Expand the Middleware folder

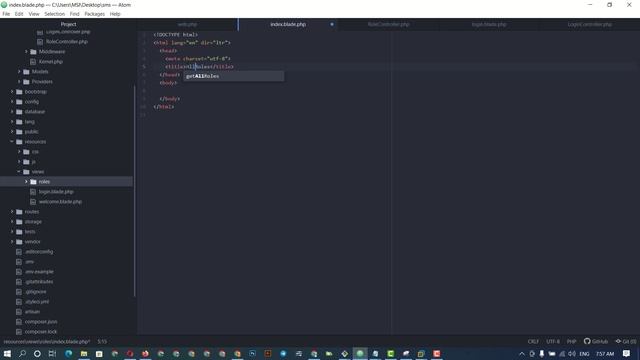pos(27,52)
